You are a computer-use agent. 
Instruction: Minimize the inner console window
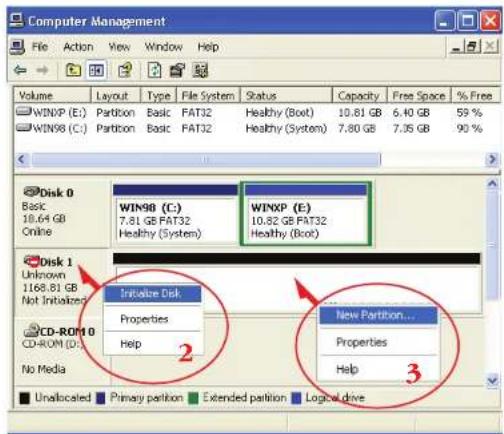456,47
